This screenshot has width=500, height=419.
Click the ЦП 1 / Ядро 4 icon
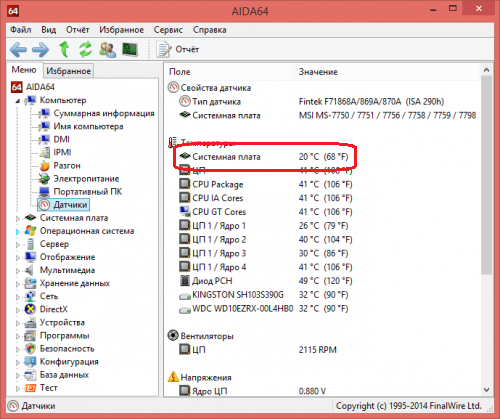click(184, 266)
